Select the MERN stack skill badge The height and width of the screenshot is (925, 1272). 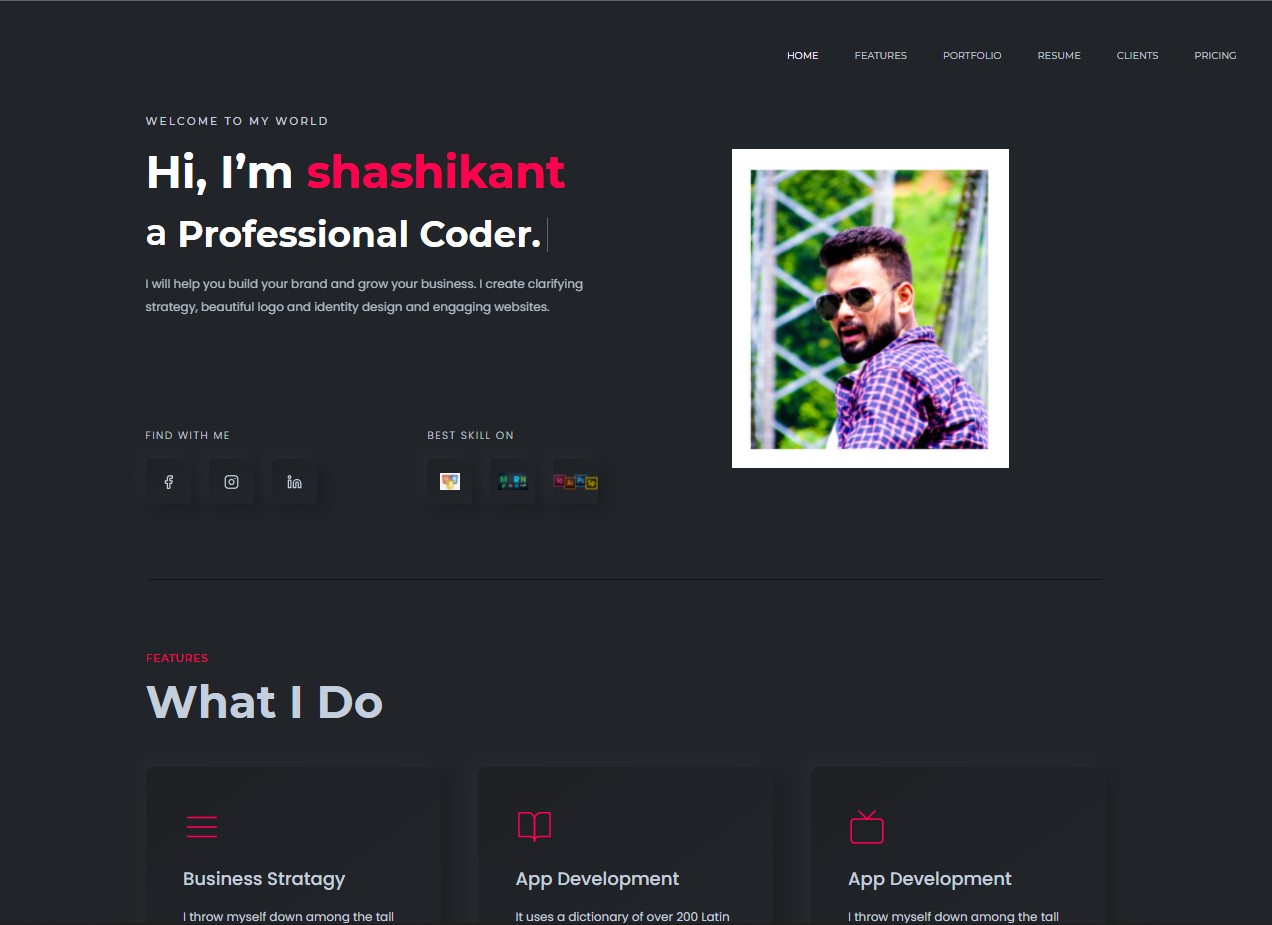512,481
